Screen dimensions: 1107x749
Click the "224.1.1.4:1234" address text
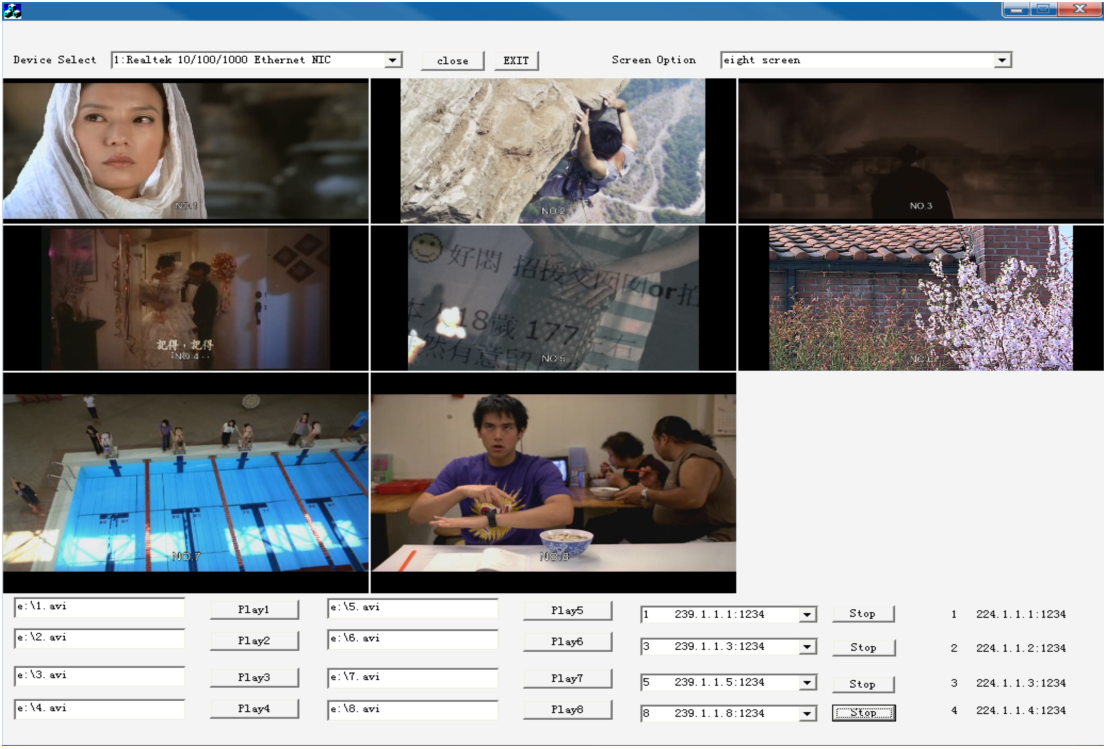(1021, 711)
